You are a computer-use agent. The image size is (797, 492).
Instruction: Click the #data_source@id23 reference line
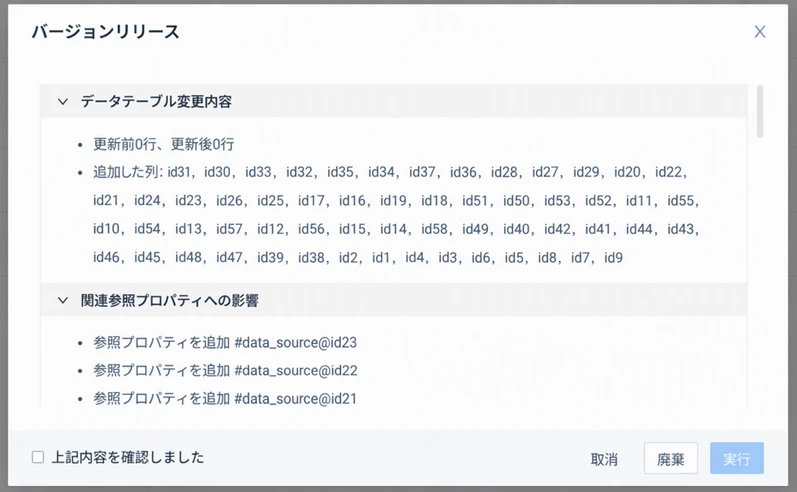pos(225,343)
